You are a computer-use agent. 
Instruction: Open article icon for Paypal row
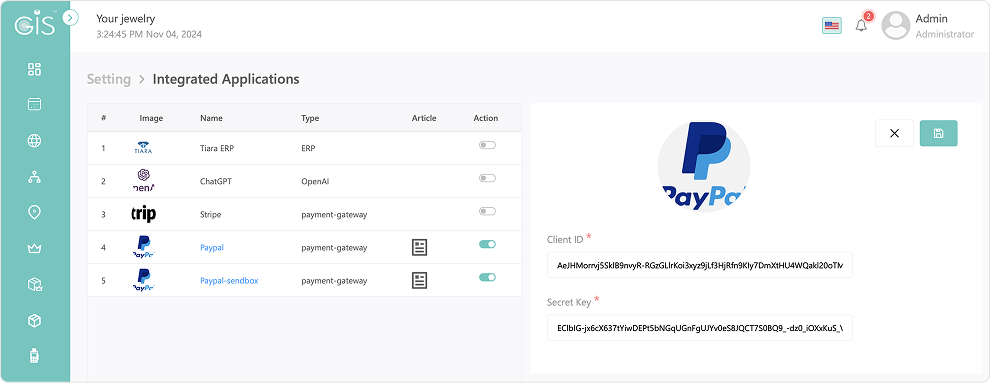pos(419,247)
